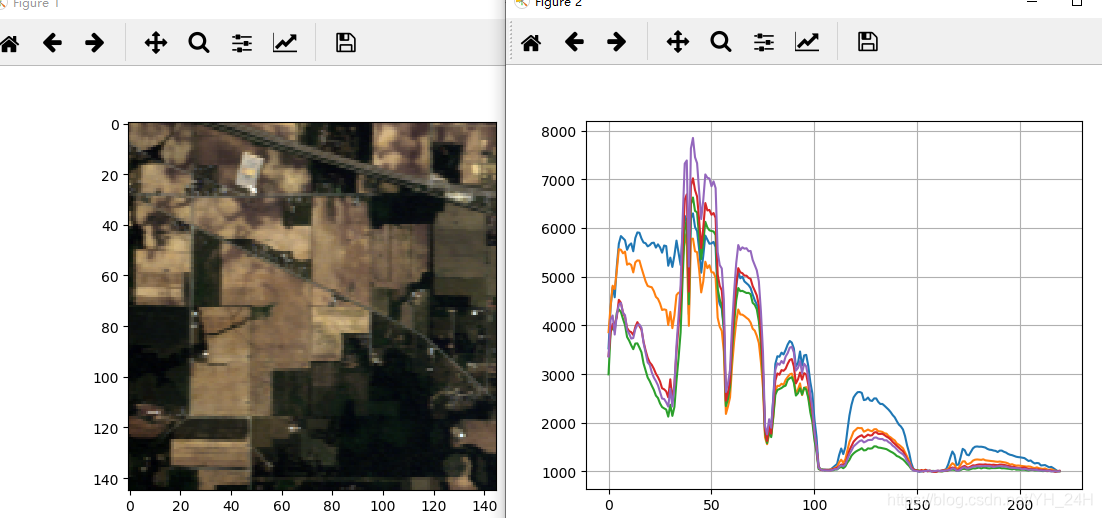Image resolution: width=1102 pixels, height=518 pixels.
Task: Click the 120 x-axis label in Figure 1
Action: [434, 505]
